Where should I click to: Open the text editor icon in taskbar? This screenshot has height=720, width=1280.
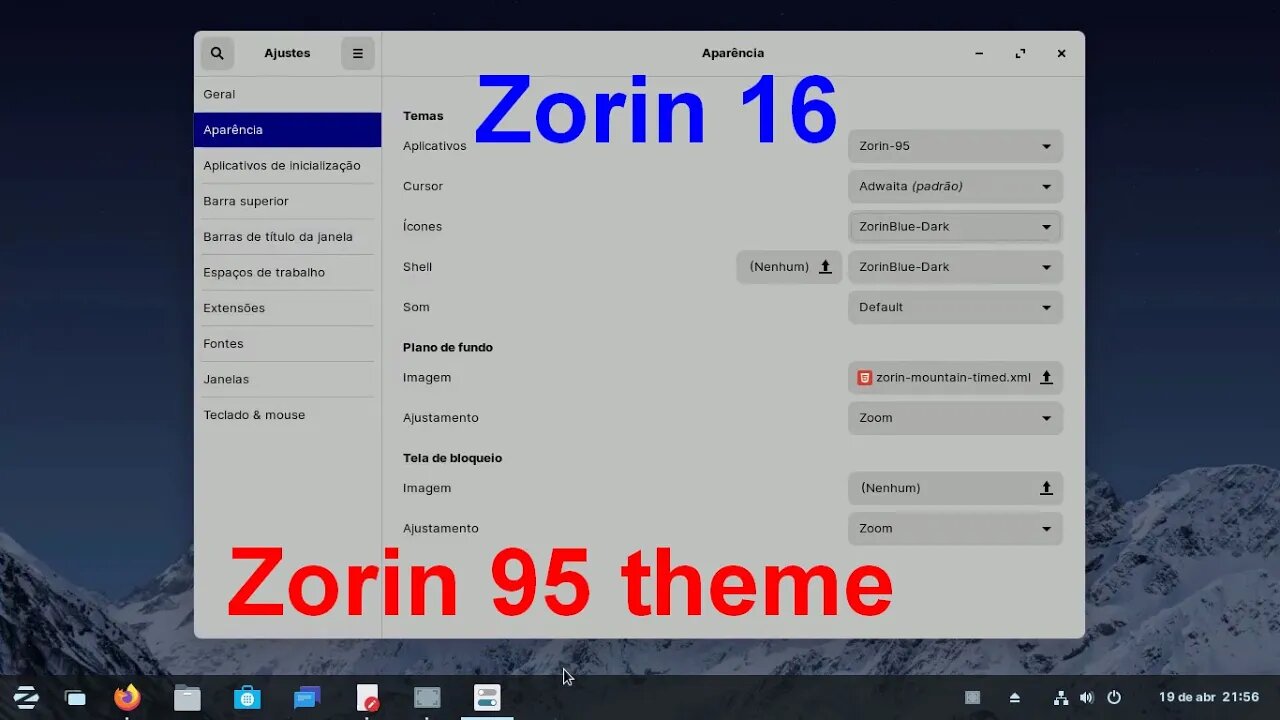(x=367, y=697)
